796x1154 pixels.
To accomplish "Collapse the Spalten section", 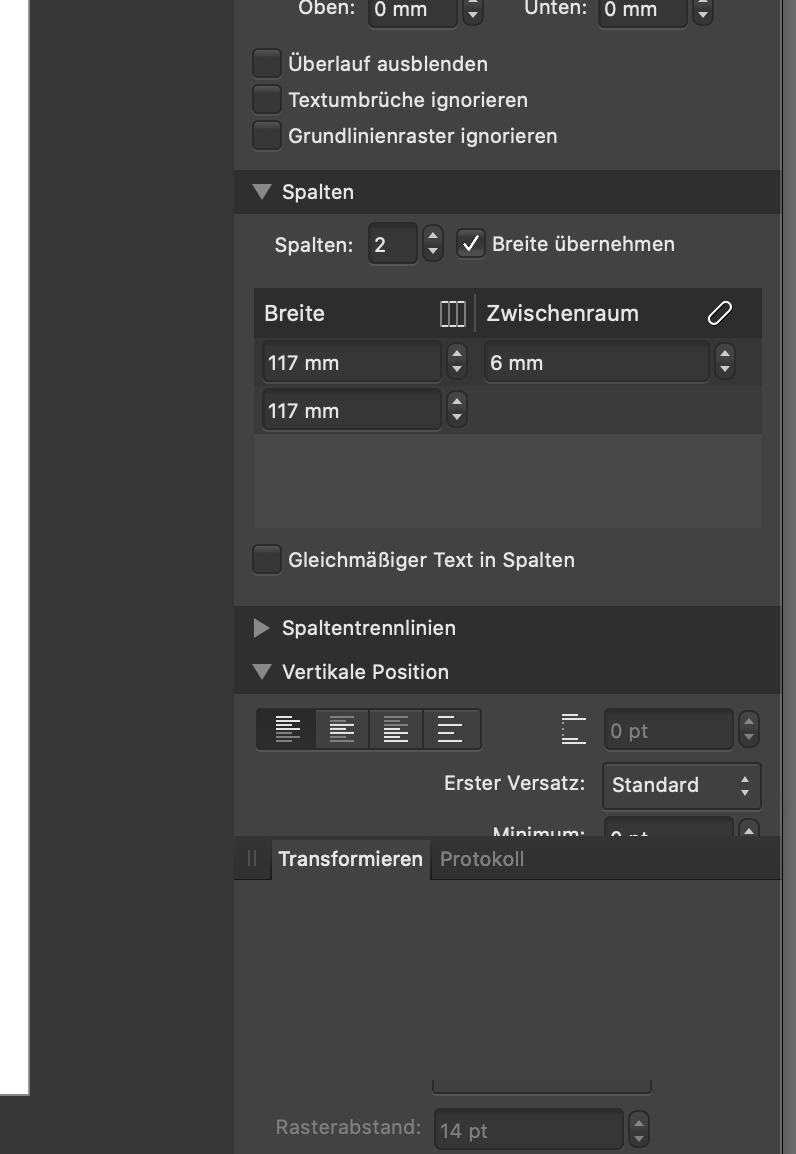I will 261,192.
